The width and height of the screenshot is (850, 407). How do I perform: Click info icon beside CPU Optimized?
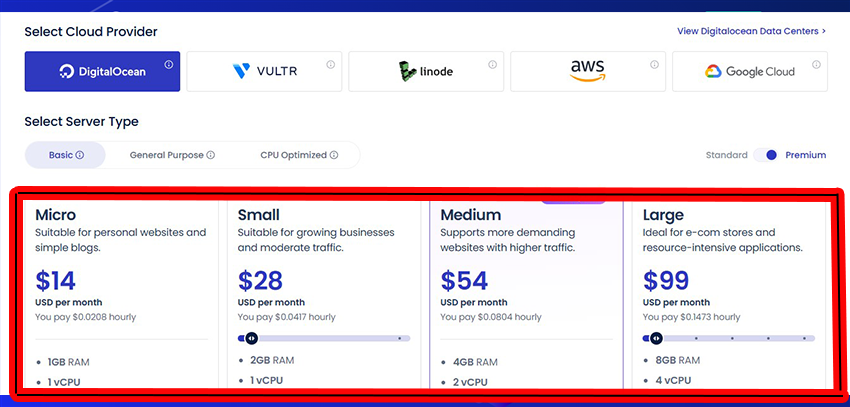[334, 155]
